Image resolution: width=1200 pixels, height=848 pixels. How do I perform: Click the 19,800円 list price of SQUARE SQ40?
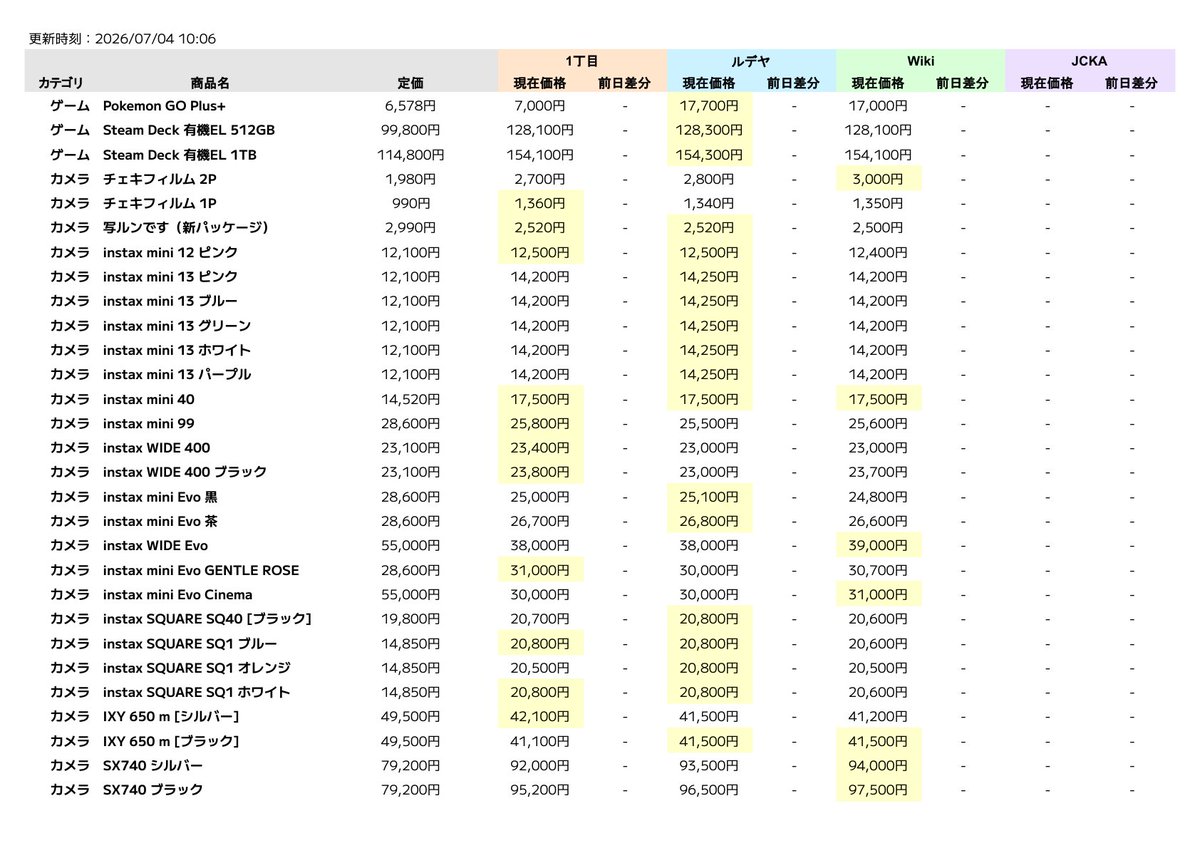tap(410, 619)
